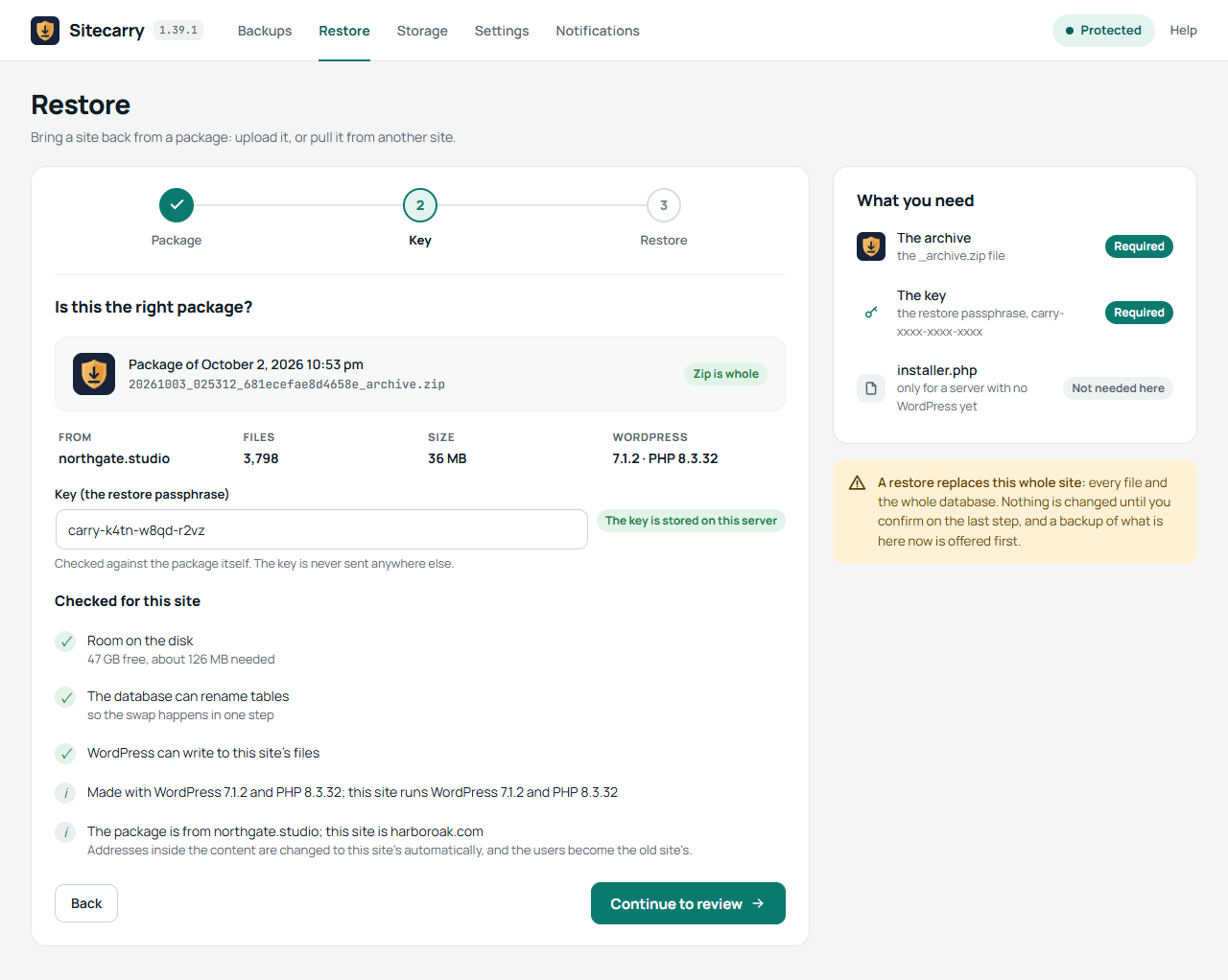Click the Not needed here badge

point(1118,388)
